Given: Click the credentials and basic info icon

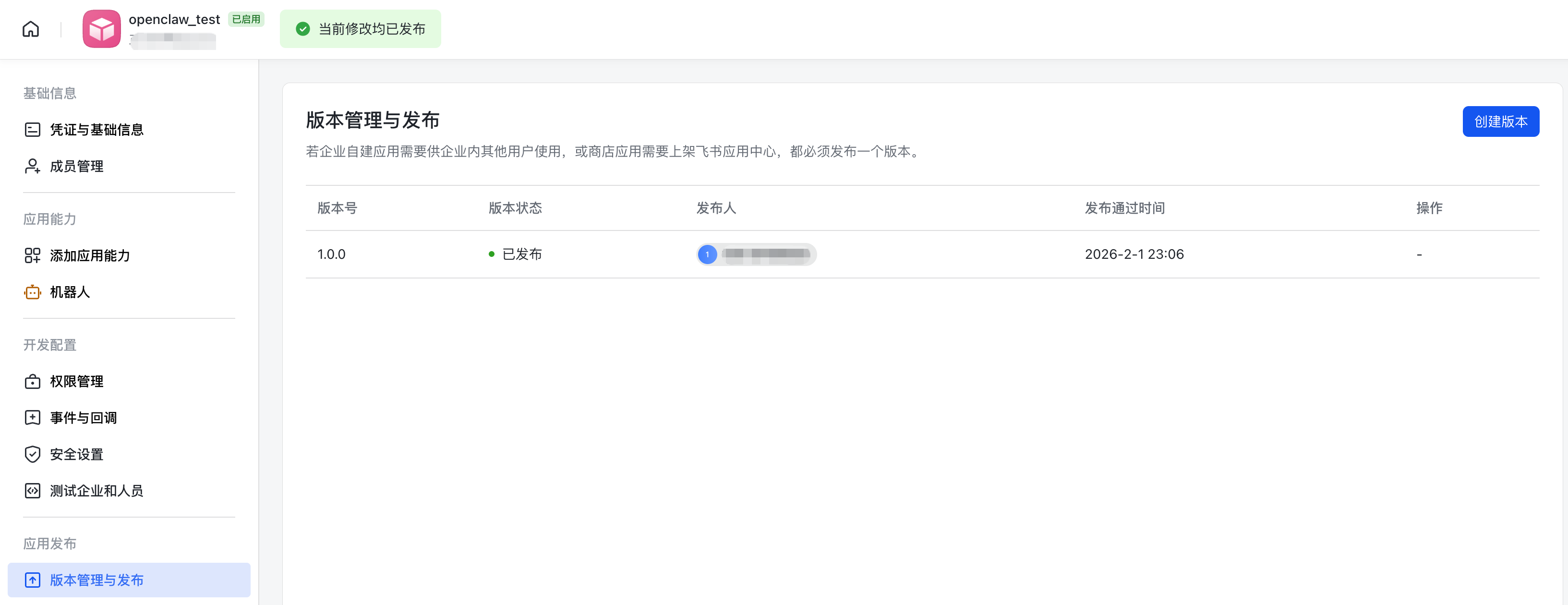Looking at the screenshot, I should coord(32,130).
